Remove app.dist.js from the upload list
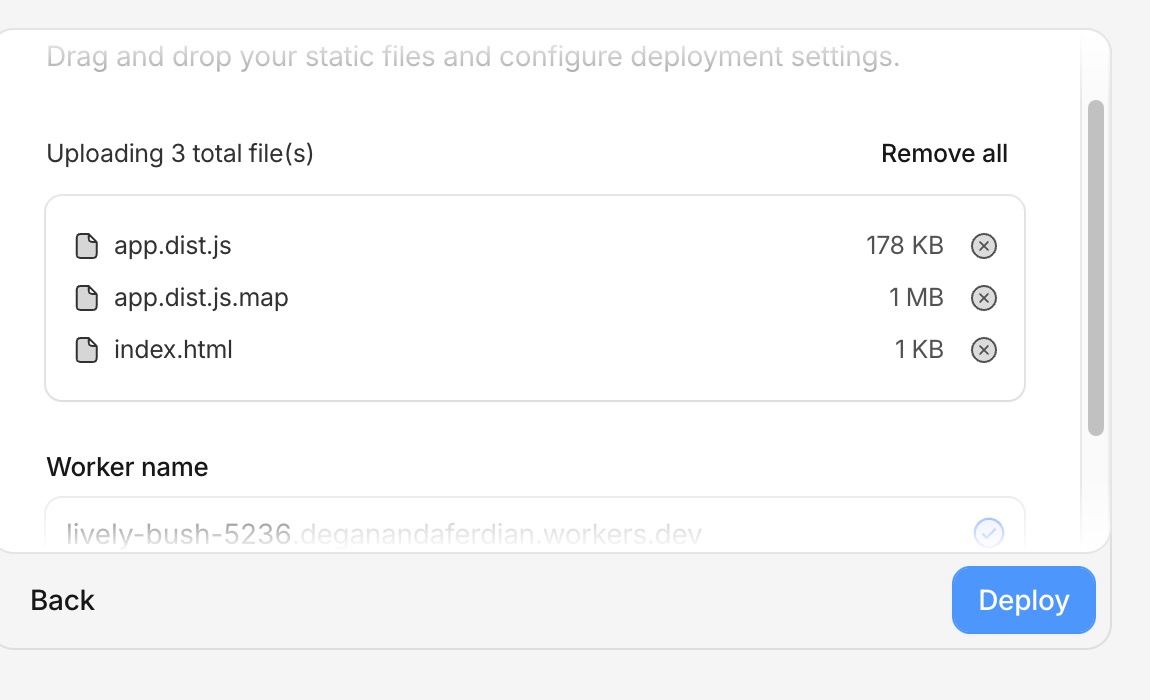This screenshot has width=1150, height=700. click(x=984, y=246)
